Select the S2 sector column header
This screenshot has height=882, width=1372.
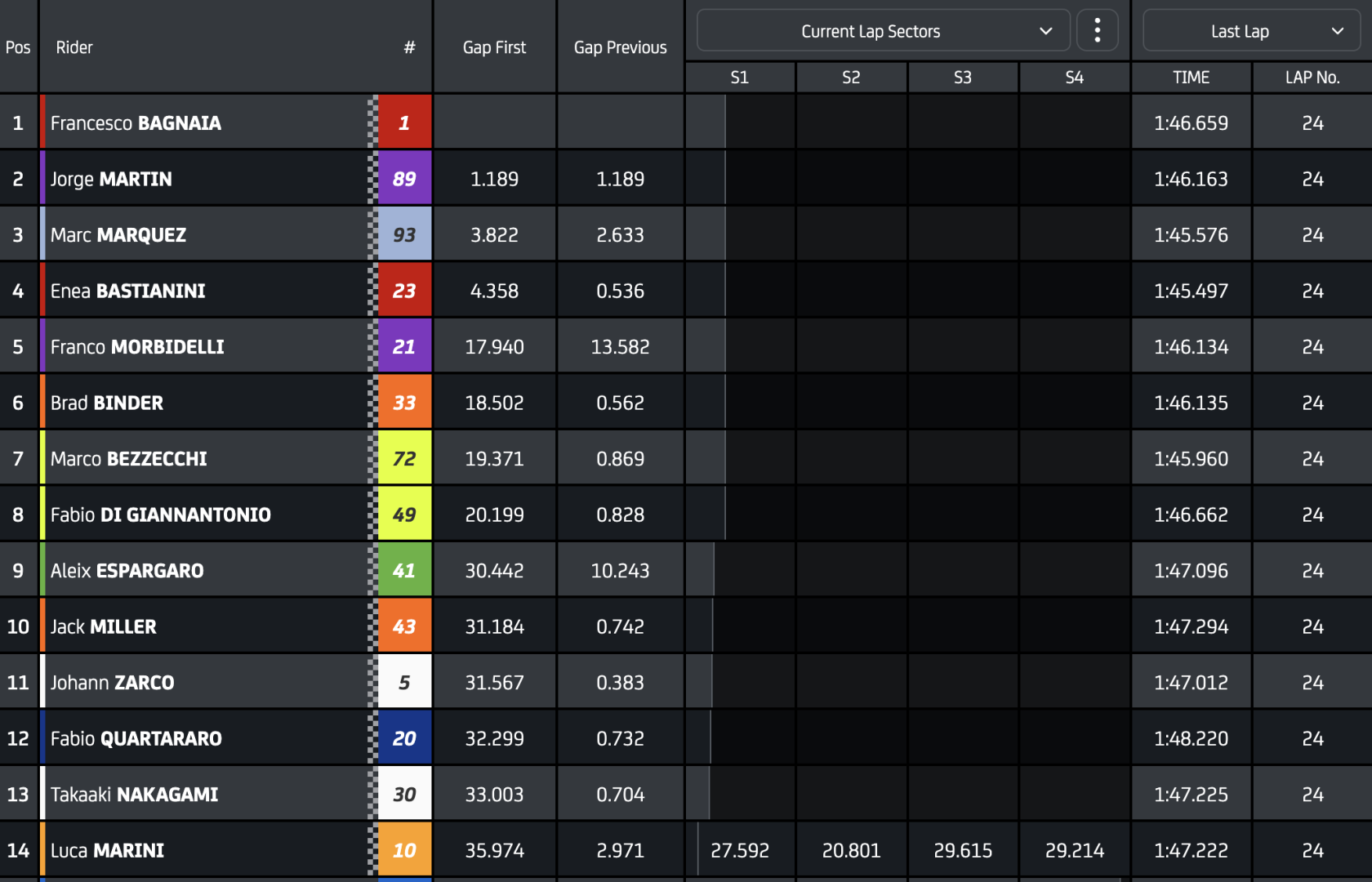851,78
